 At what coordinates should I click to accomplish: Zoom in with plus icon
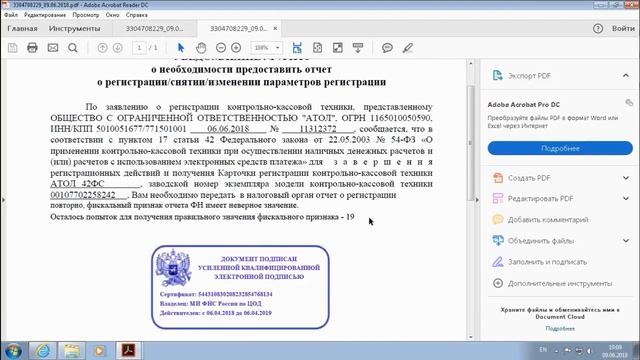coord(236,48)
